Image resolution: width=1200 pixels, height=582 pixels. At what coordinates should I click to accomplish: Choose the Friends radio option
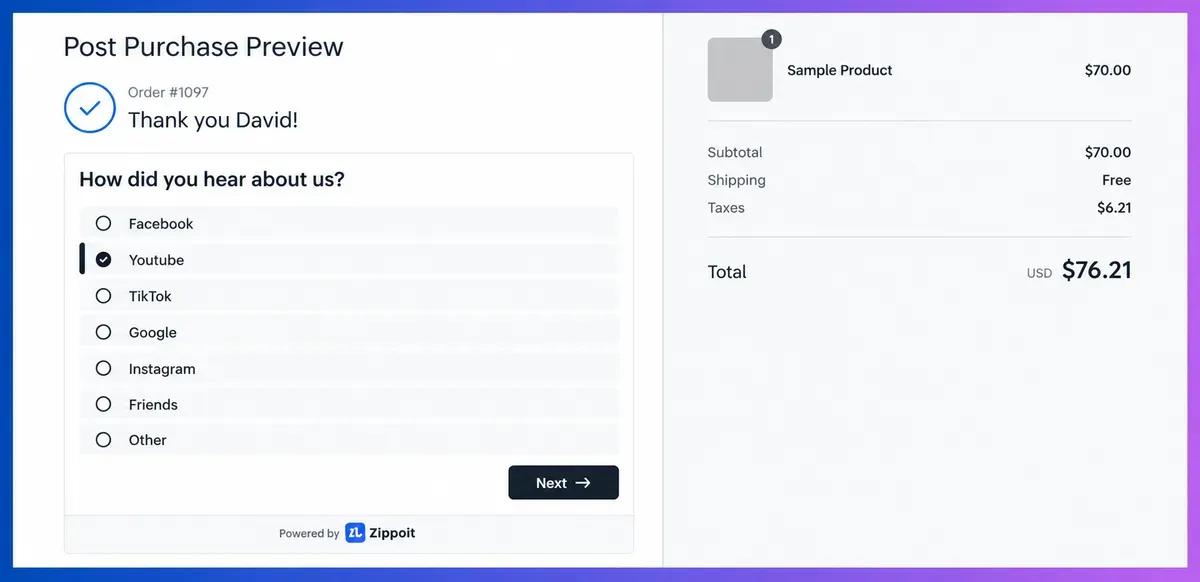click(x=349, y=404)
